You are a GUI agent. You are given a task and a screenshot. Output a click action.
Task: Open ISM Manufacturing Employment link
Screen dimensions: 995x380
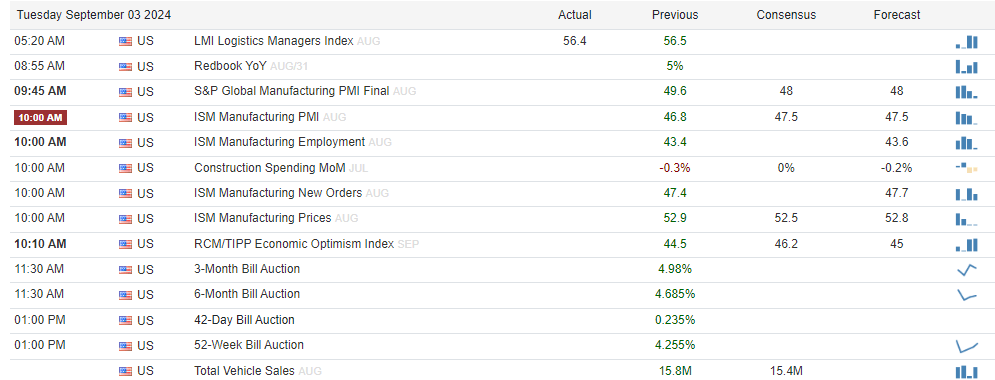279,142
